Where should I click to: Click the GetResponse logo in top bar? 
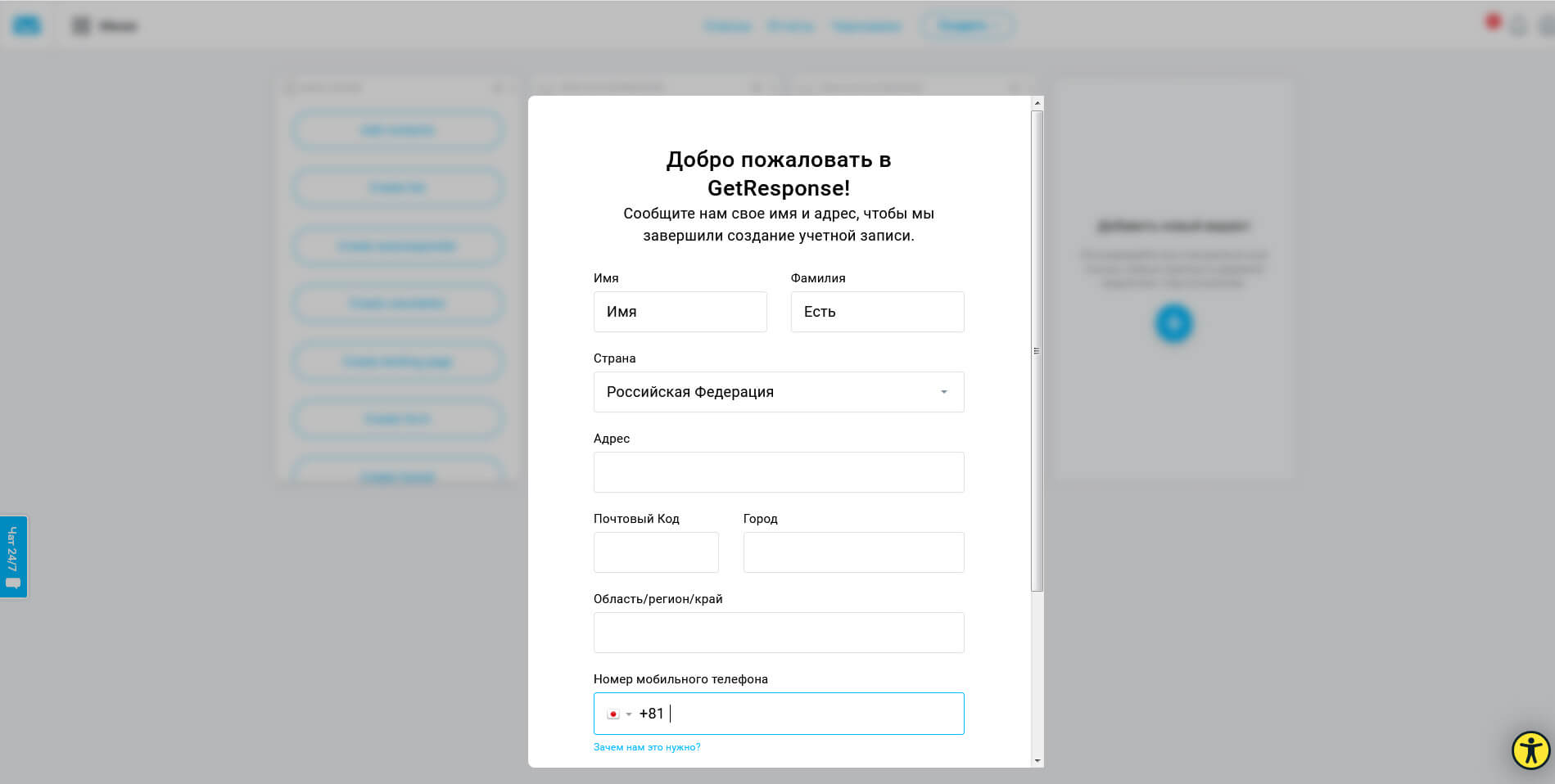(26, 25)
